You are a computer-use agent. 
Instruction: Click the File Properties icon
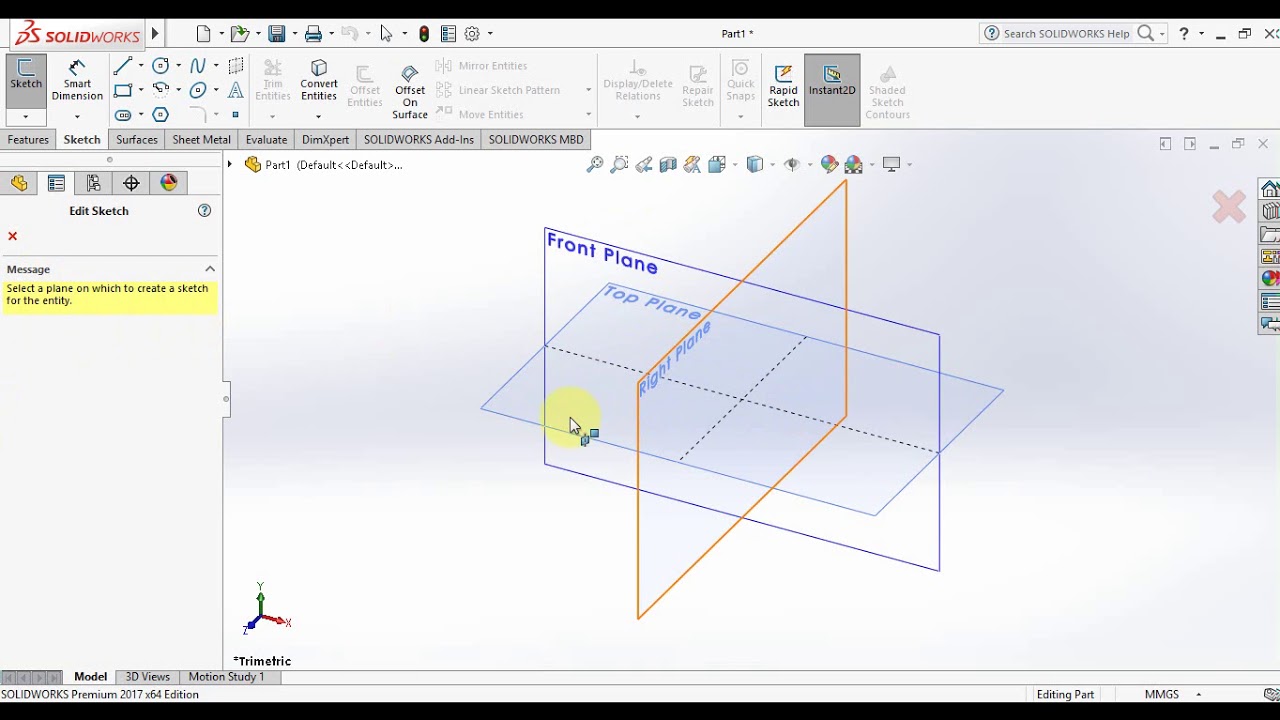(x=448, y=34)
